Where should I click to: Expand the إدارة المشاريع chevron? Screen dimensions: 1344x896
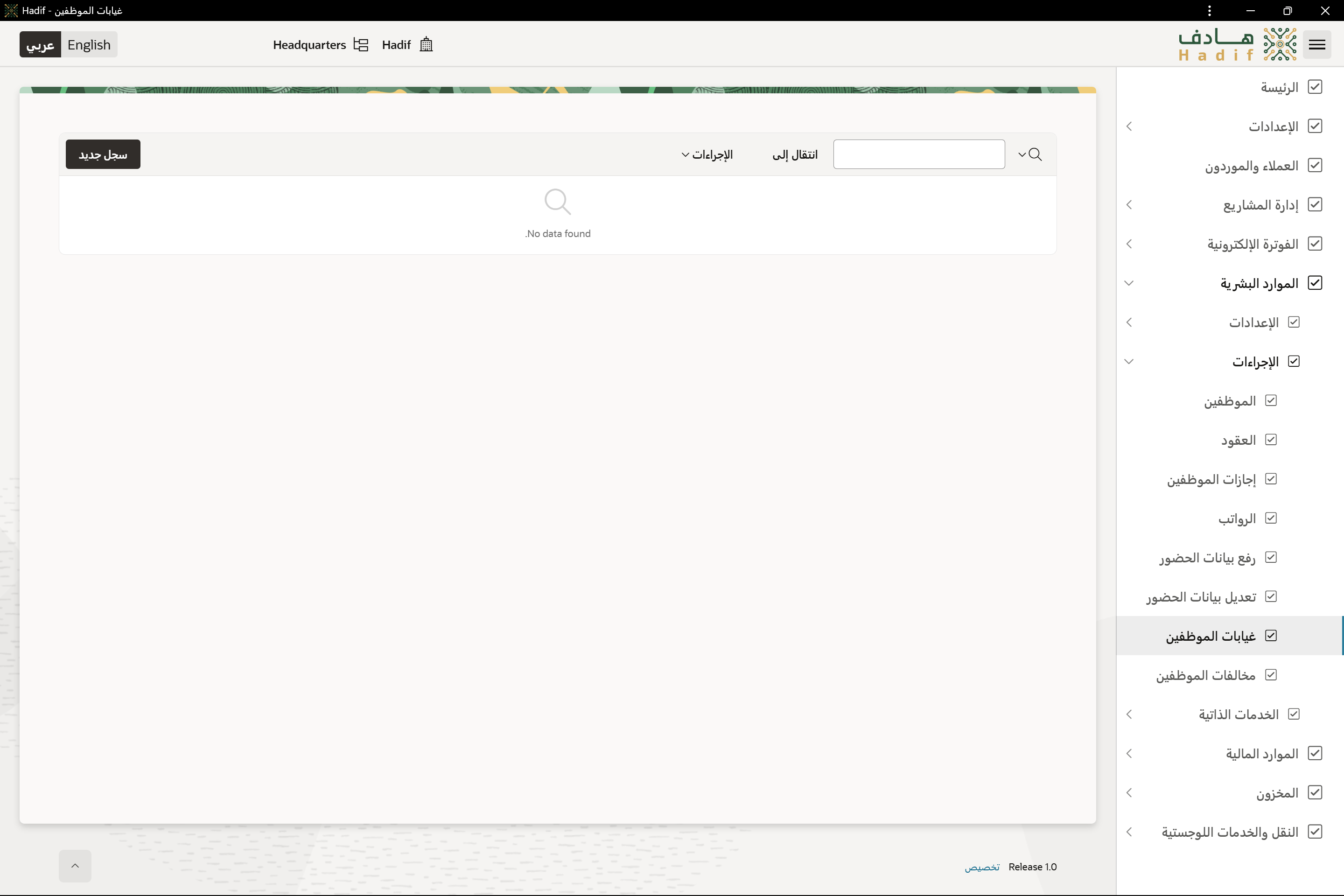(1129, 204)
